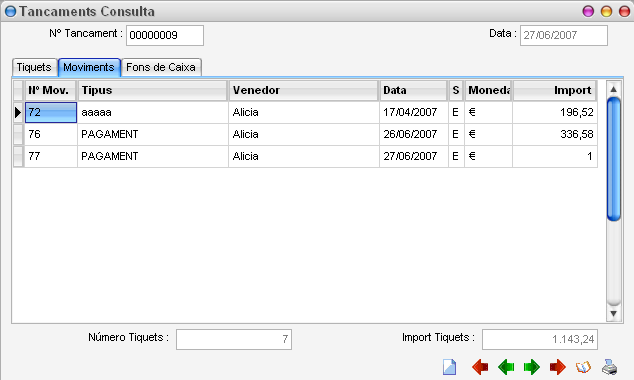The image size is (634, 380).
Task: Click the Número Tiquets field
Action: pyautogui.click(x=234, y=339)
